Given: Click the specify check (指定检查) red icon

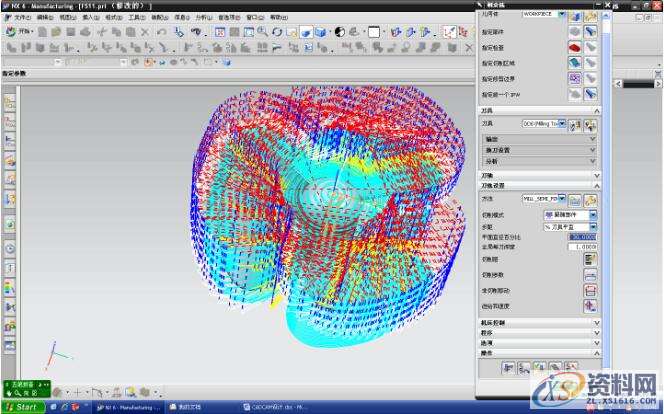Looking at the screenshot, I should tap(575, 46).
